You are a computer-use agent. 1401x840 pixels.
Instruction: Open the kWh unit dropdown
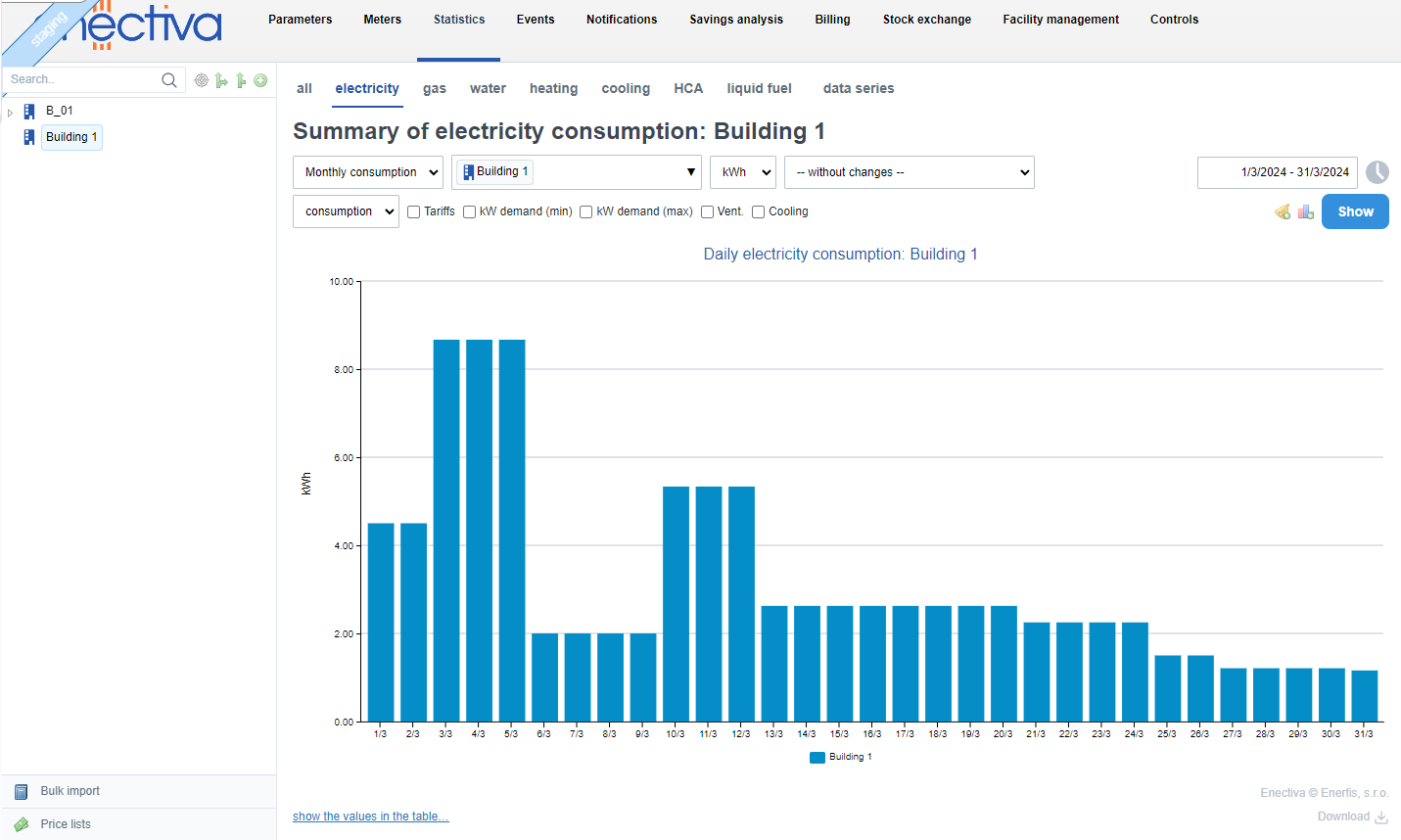pyautogui.click(x=742, y=172)
